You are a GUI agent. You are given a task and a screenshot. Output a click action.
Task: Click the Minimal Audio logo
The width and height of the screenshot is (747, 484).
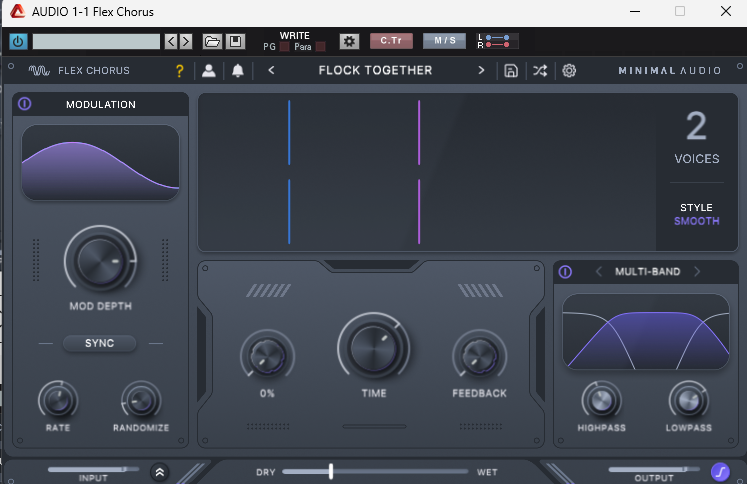coord(669,71)
